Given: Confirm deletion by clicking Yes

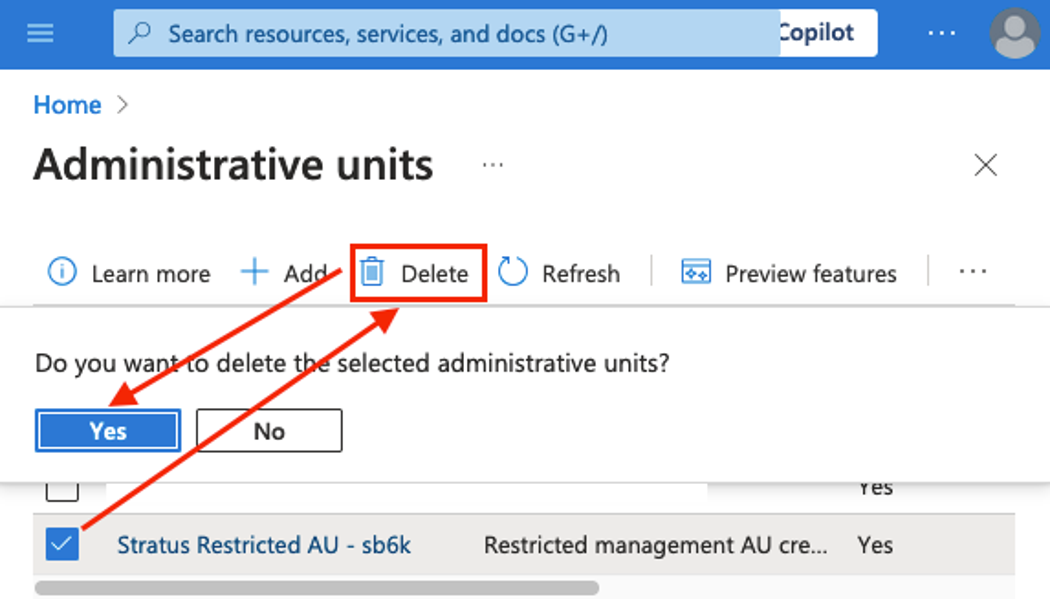Looking at the screenshot, I should pos(107,430).
